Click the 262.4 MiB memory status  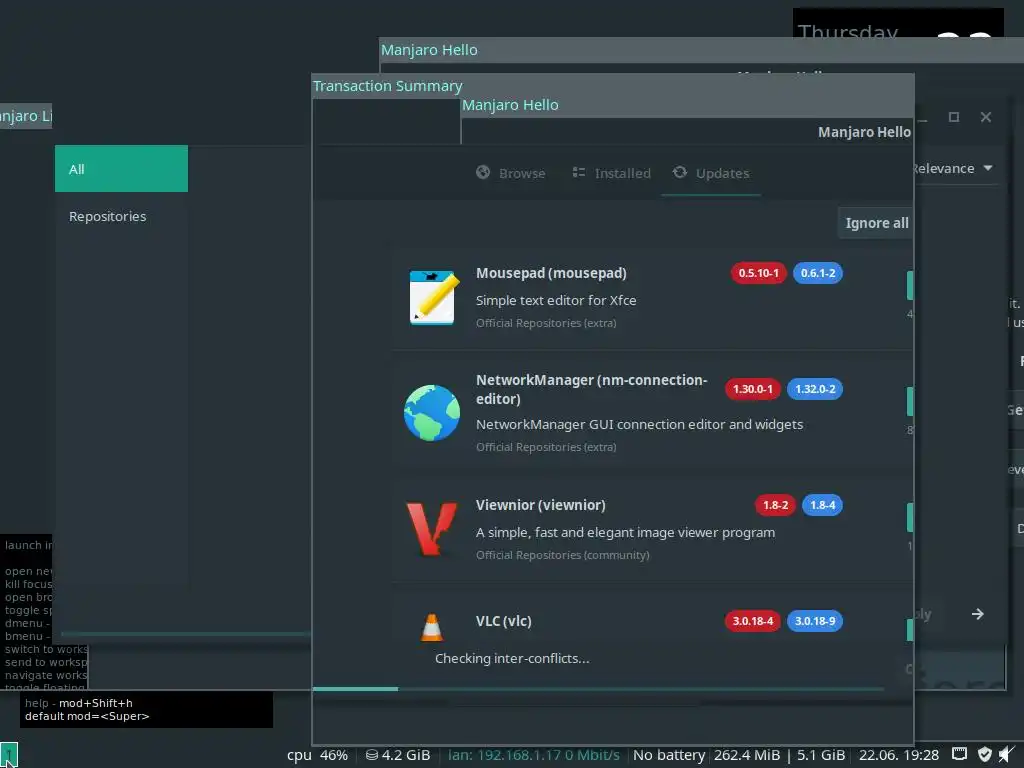[x=747, y=755]
